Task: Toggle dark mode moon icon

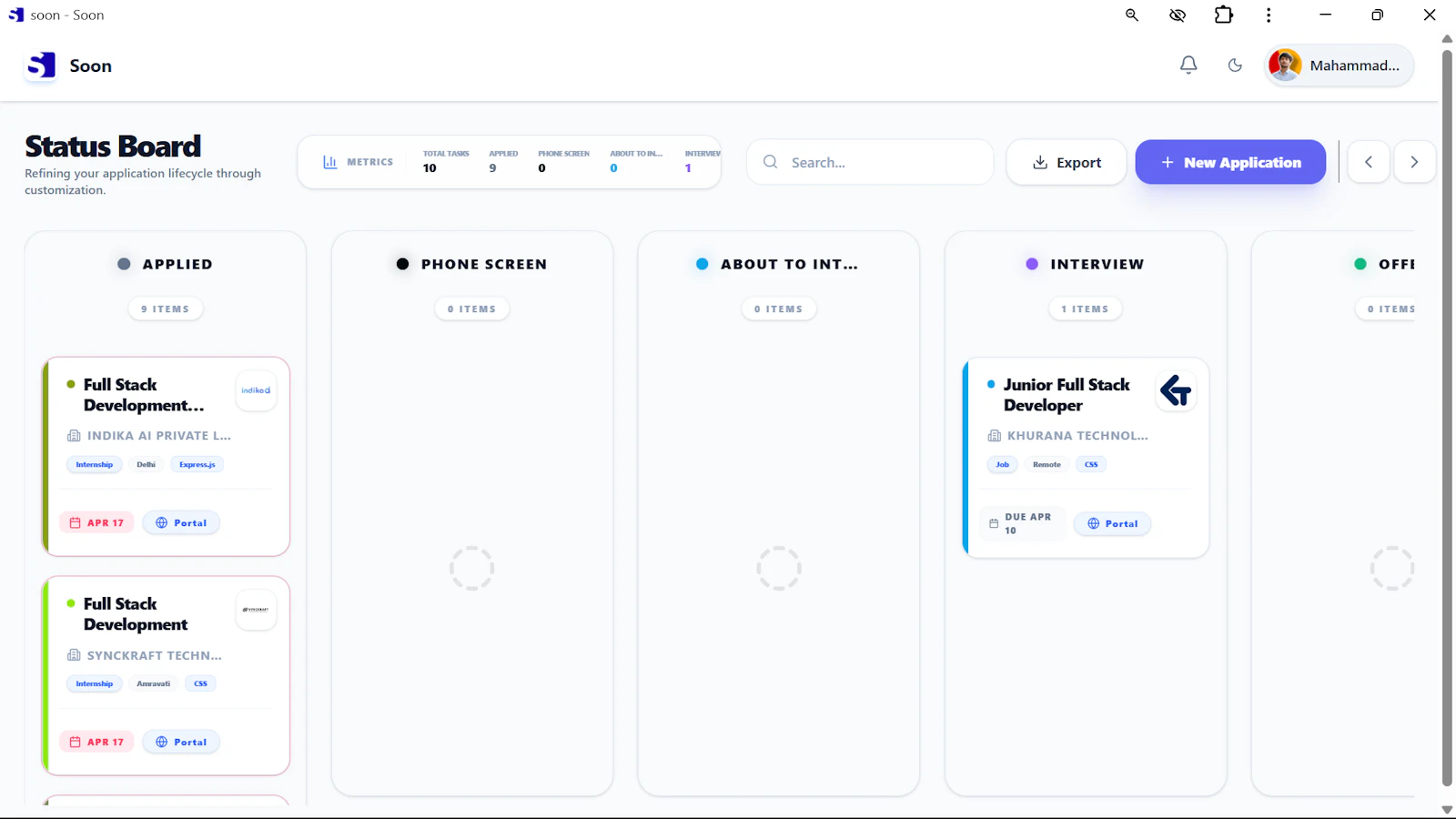Action: coord(1235,66)
